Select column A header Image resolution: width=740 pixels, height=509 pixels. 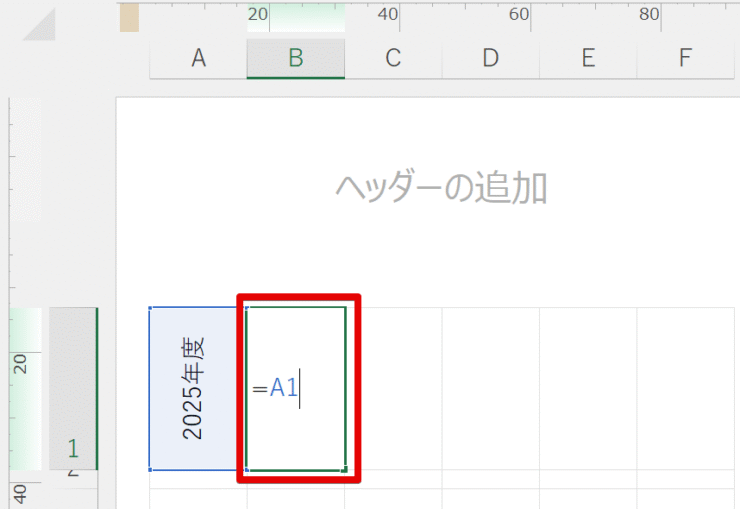tap(198, 58)
